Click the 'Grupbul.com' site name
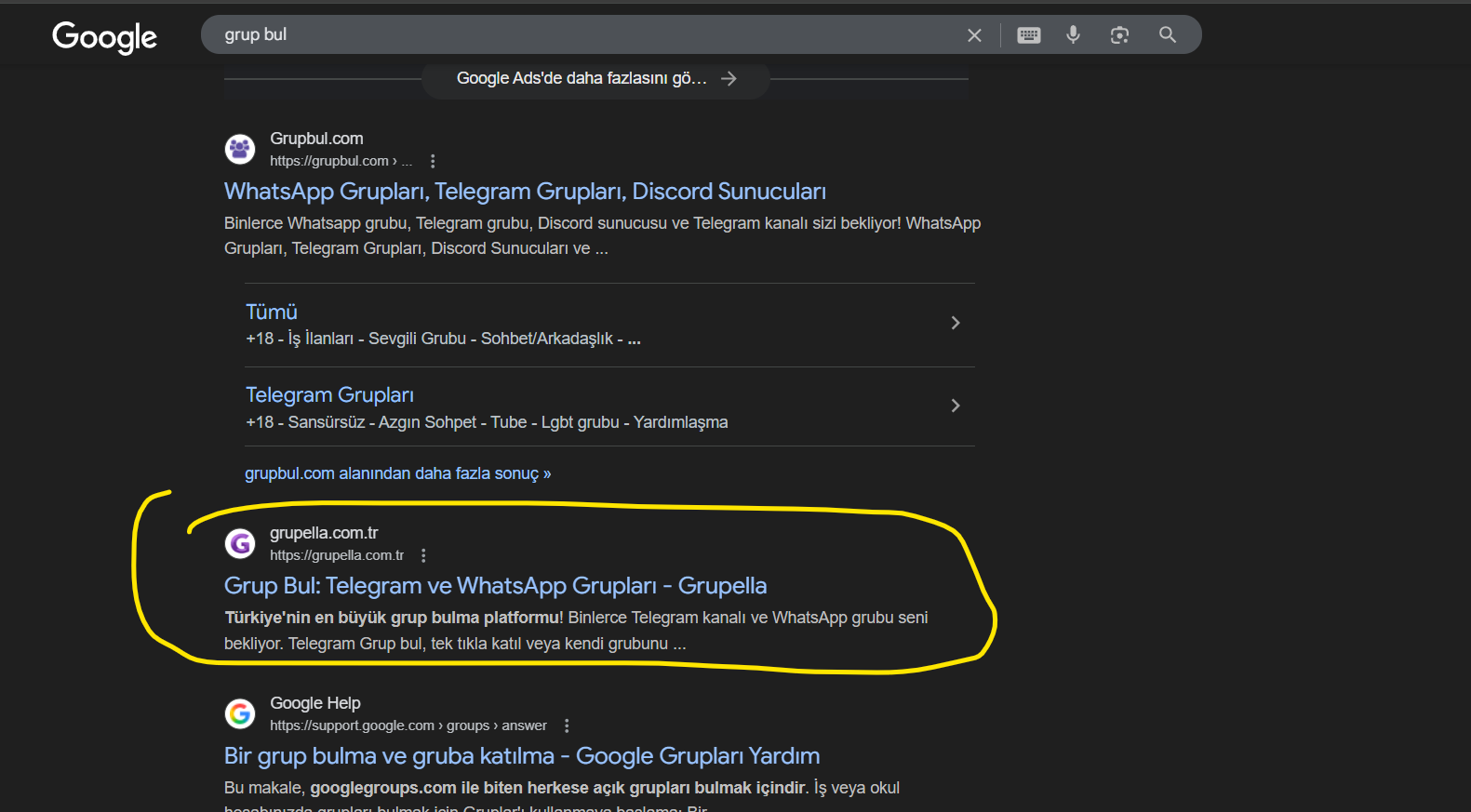Viewport: 1471px width, 812px height. [316, 139]
